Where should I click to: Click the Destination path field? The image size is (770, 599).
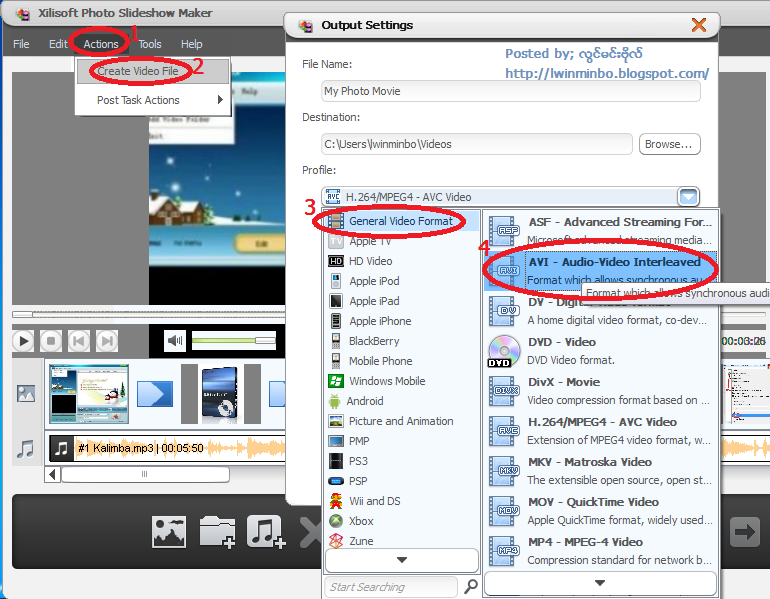[477, 144]
